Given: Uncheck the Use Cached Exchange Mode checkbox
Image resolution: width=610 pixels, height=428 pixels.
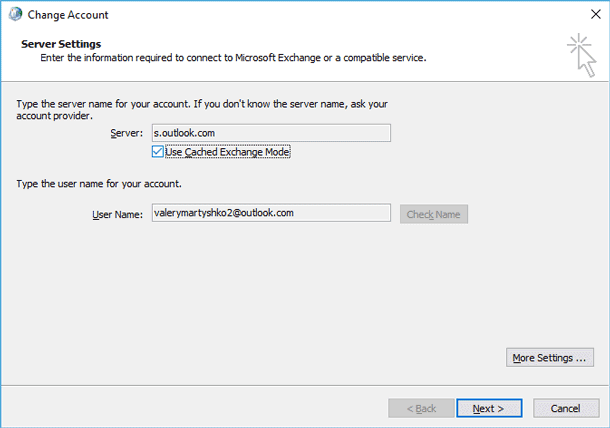Looking at the screenshot, I should [x=158, y=152].
